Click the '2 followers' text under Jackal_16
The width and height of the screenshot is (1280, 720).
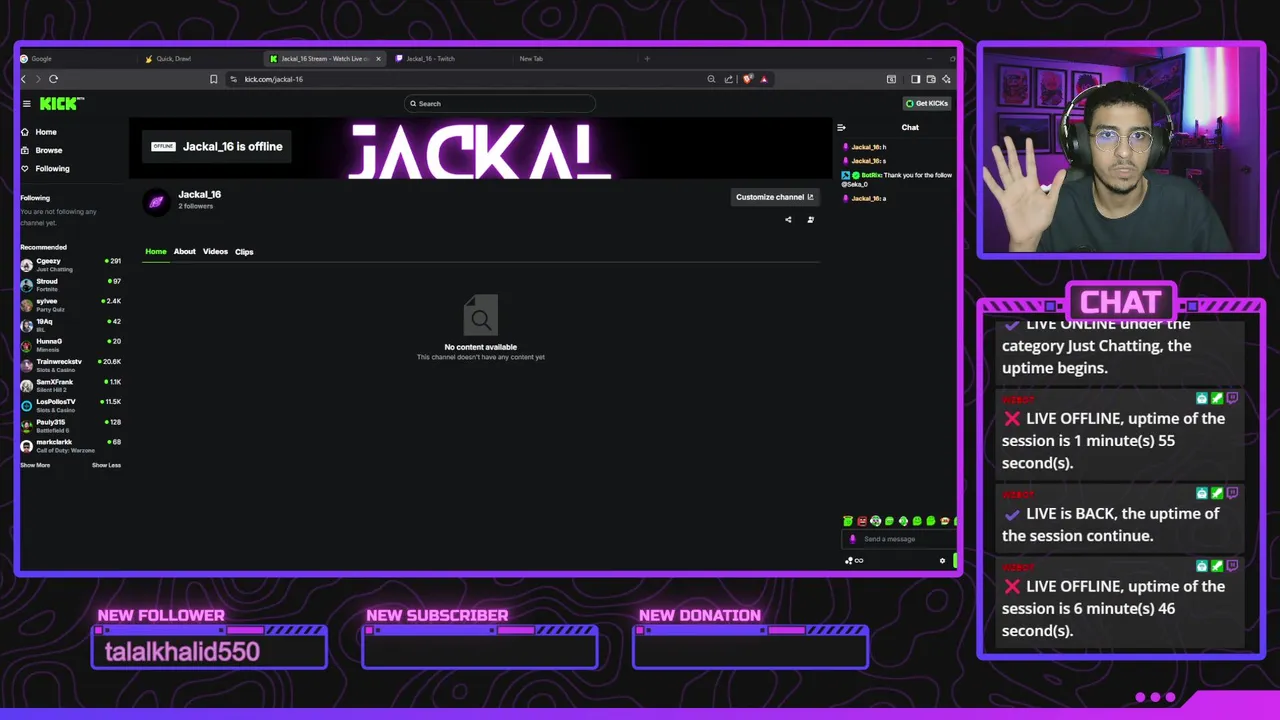coord(196,206)
